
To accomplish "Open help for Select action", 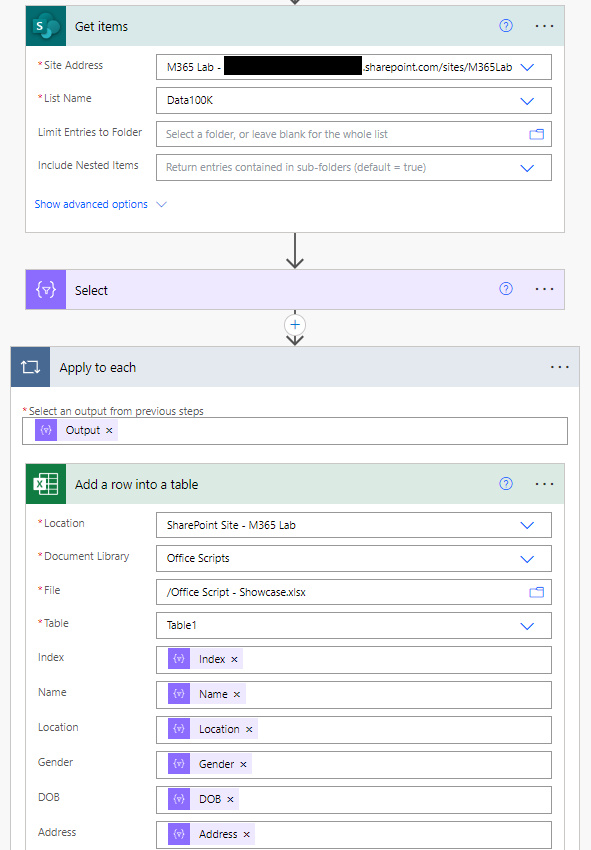I will click(506, 288).
